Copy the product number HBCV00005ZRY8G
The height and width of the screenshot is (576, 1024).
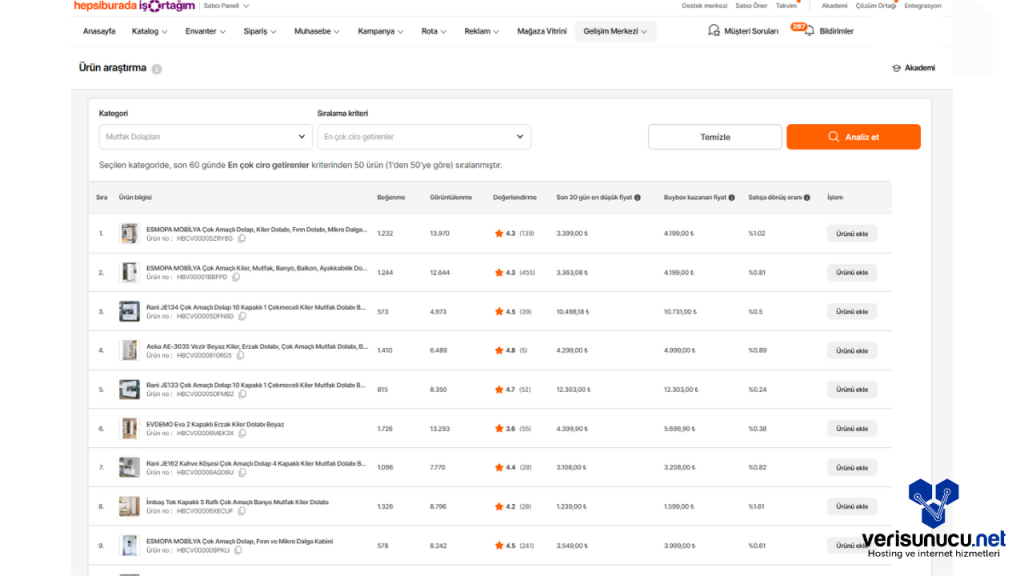(x=242, y=238)
